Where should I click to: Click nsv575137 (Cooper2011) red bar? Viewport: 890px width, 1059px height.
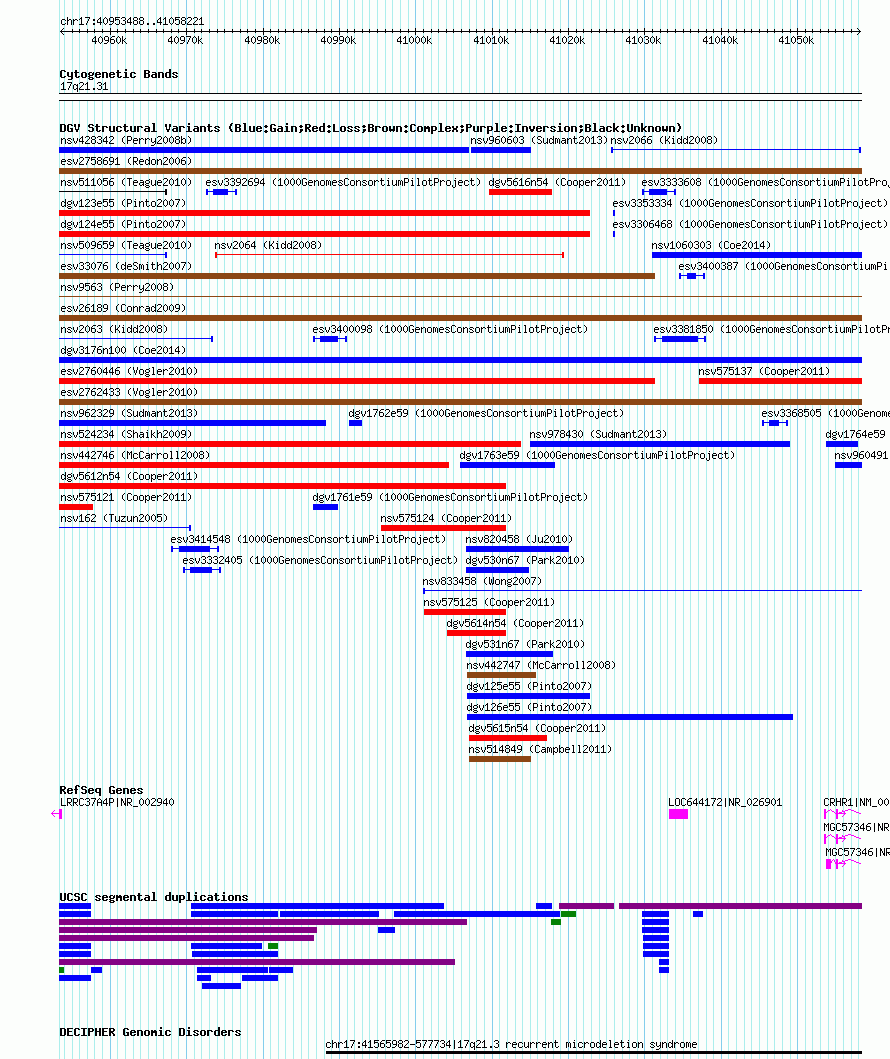[780, 381]
